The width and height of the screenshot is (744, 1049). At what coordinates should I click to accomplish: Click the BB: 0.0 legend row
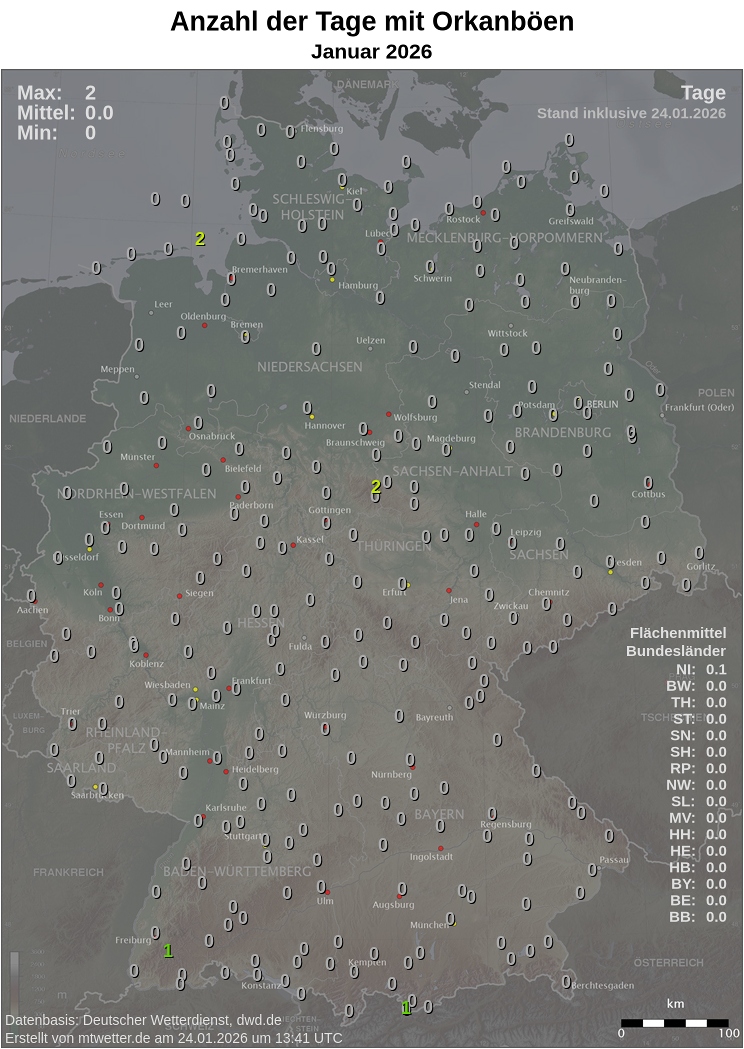click(x=697, y=916)
